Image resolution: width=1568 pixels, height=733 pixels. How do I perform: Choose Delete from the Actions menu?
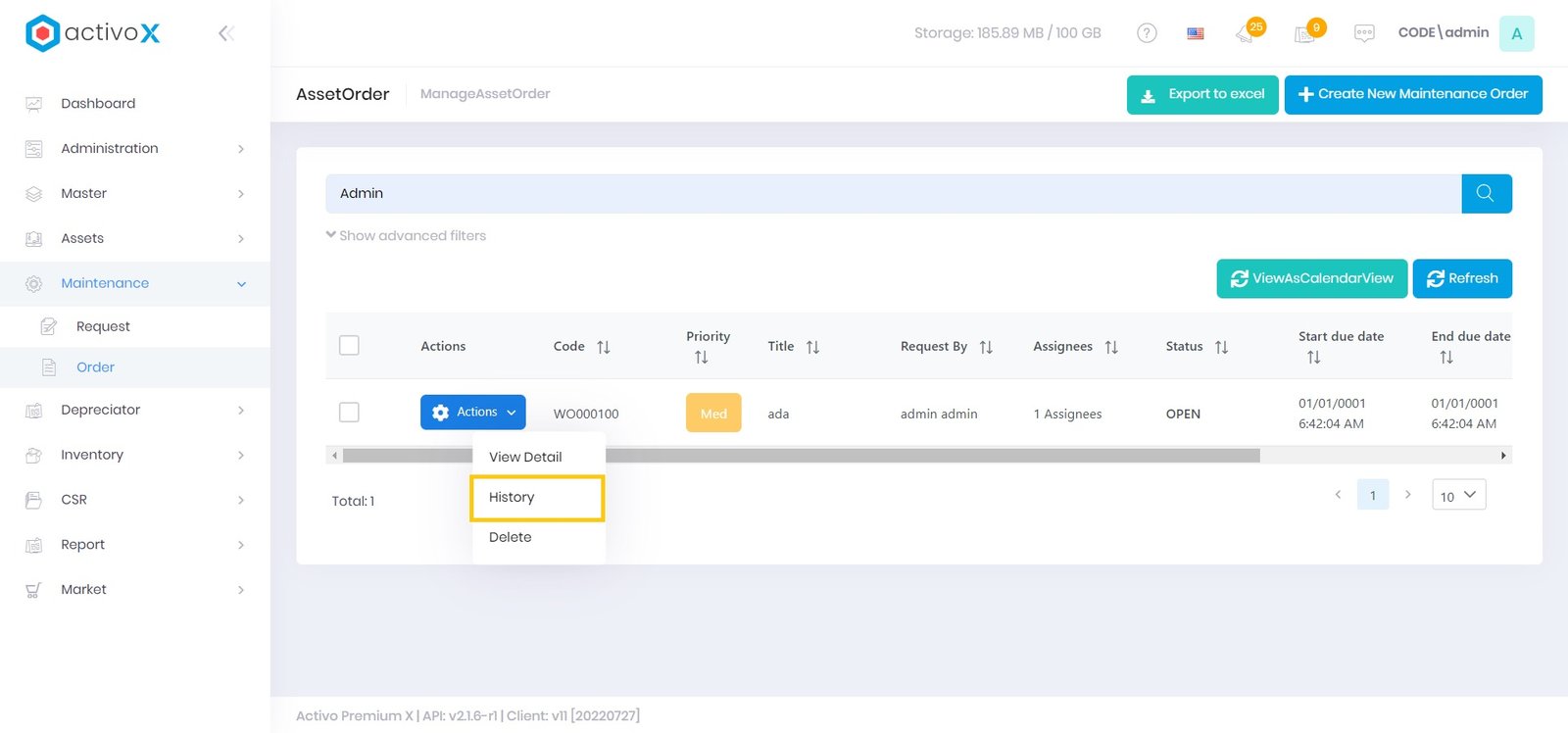click(511, 537)
